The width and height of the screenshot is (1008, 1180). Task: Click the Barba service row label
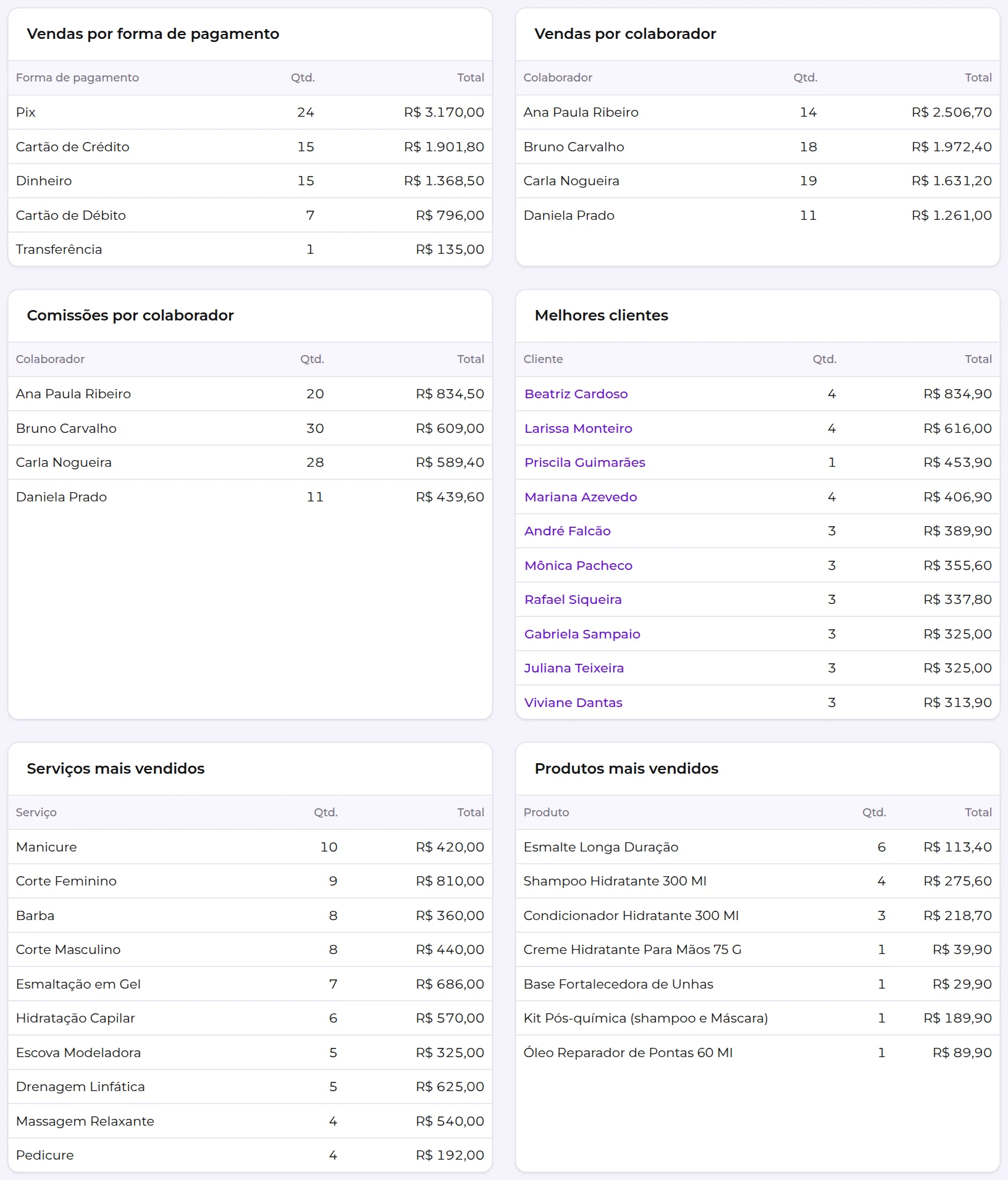35,916
